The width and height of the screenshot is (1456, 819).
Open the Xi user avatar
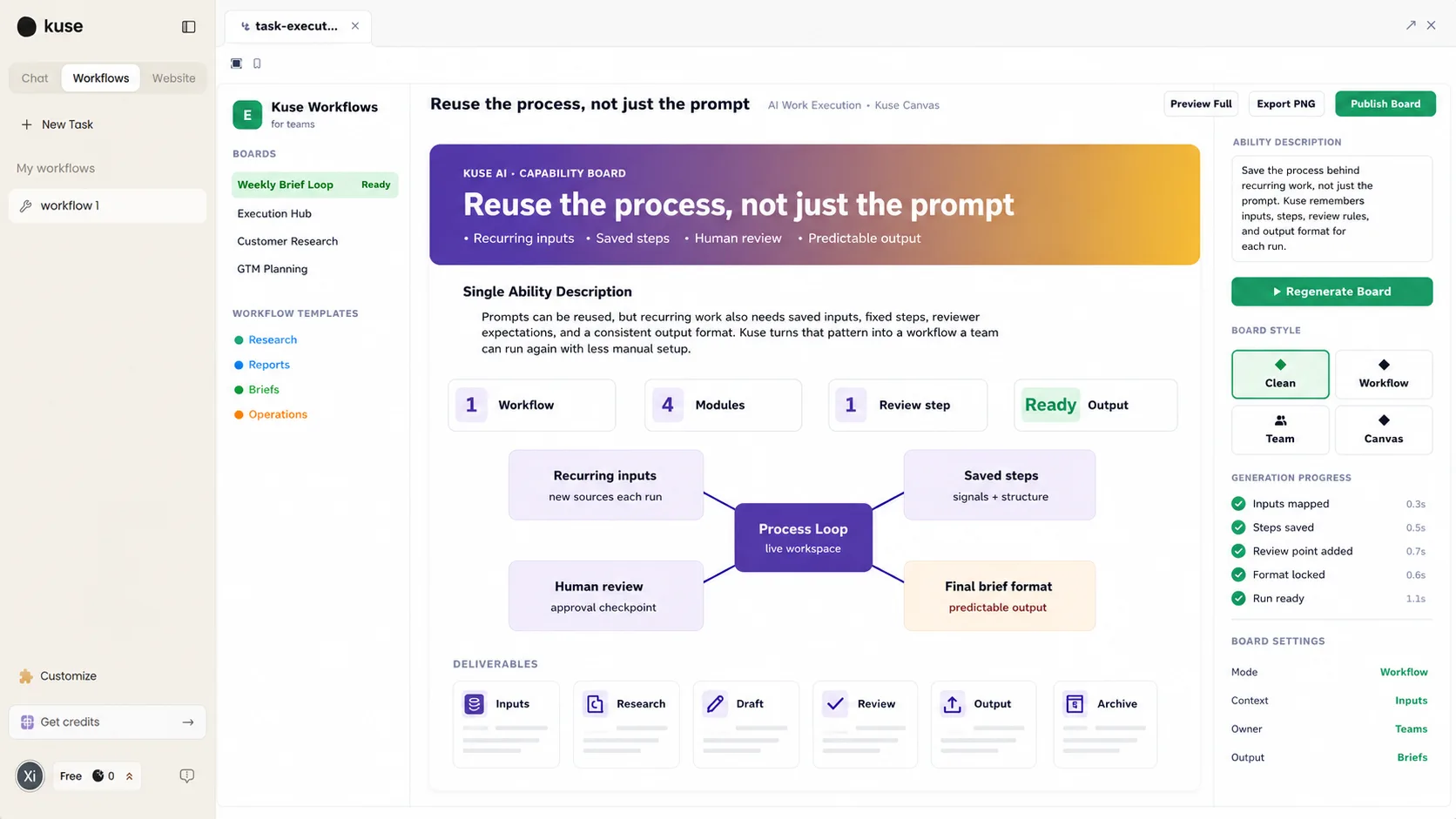click(x=30, y=775)
